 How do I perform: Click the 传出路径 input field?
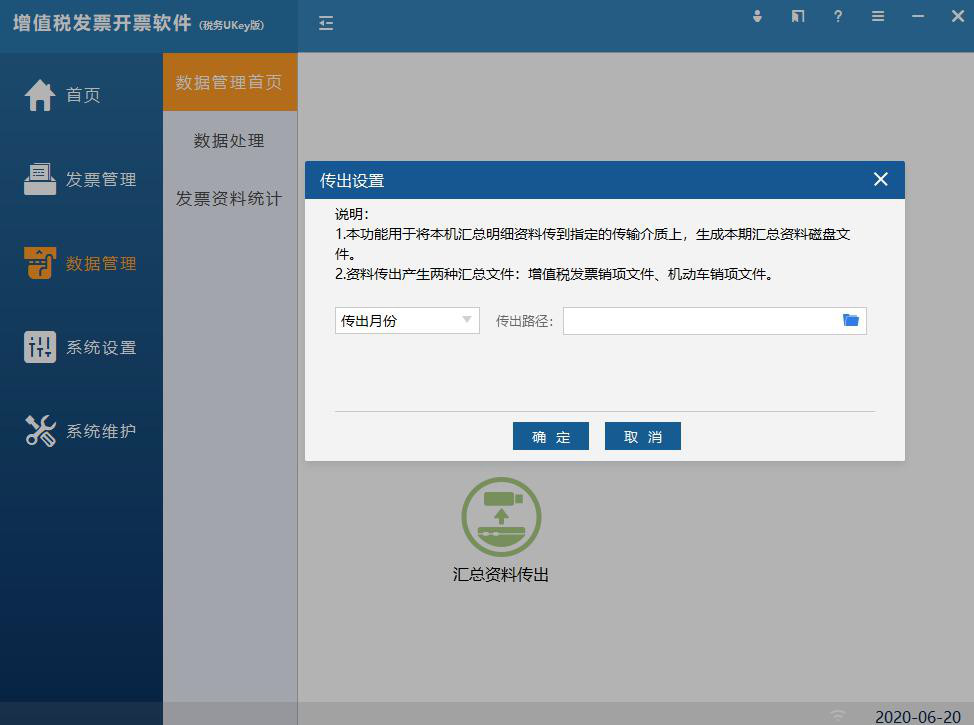714,321
